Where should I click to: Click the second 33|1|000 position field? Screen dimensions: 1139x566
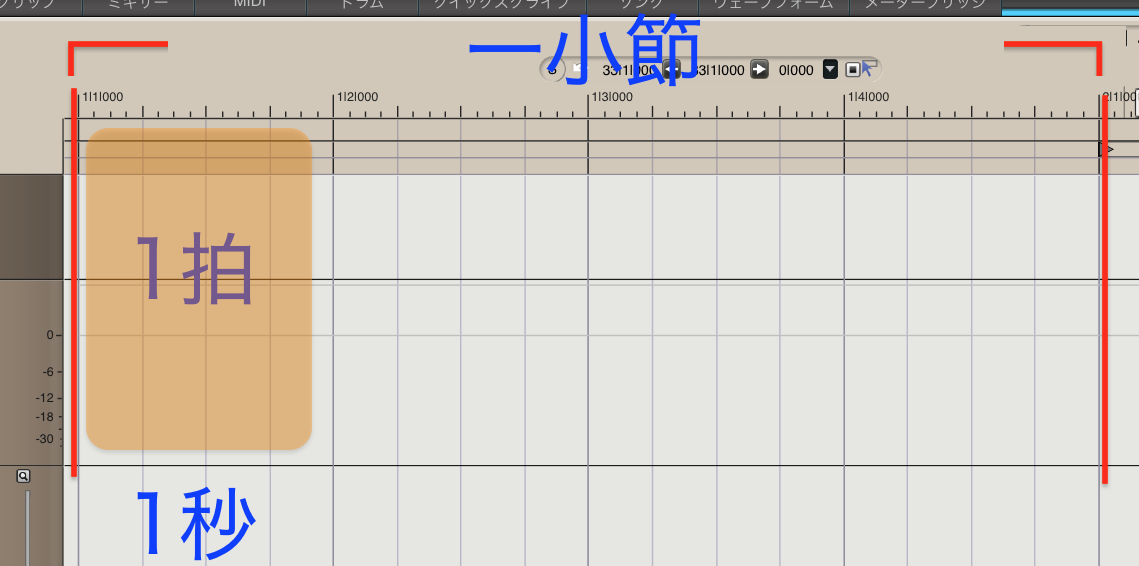point(719,70)
